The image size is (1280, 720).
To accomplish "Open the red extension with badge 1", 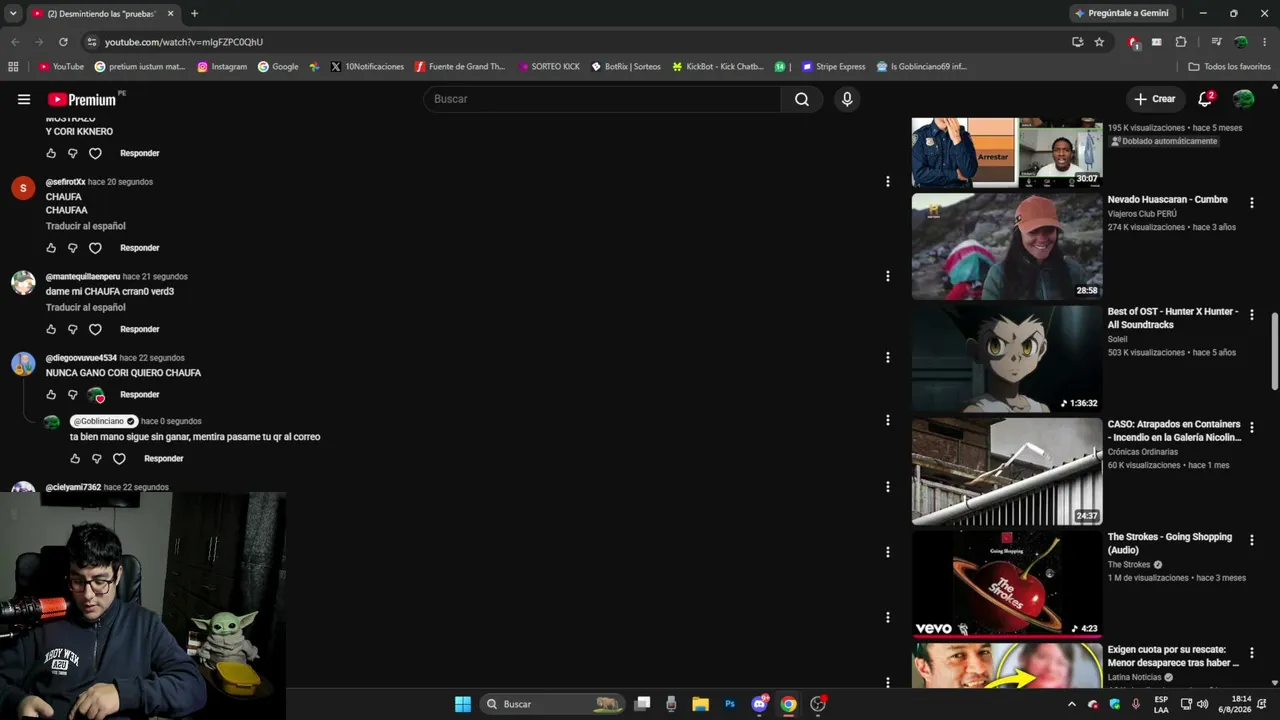I will pos(1133,42).
